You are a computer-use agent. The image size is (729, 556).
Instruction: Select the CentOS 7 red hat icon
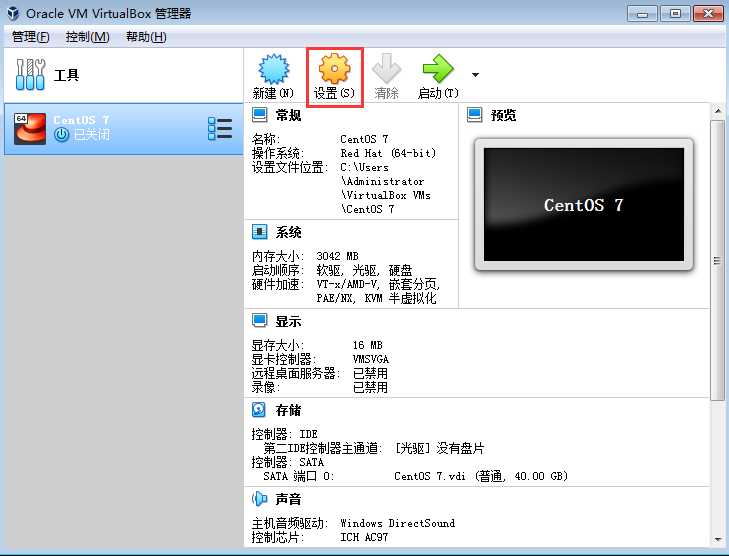pos(30,128)
